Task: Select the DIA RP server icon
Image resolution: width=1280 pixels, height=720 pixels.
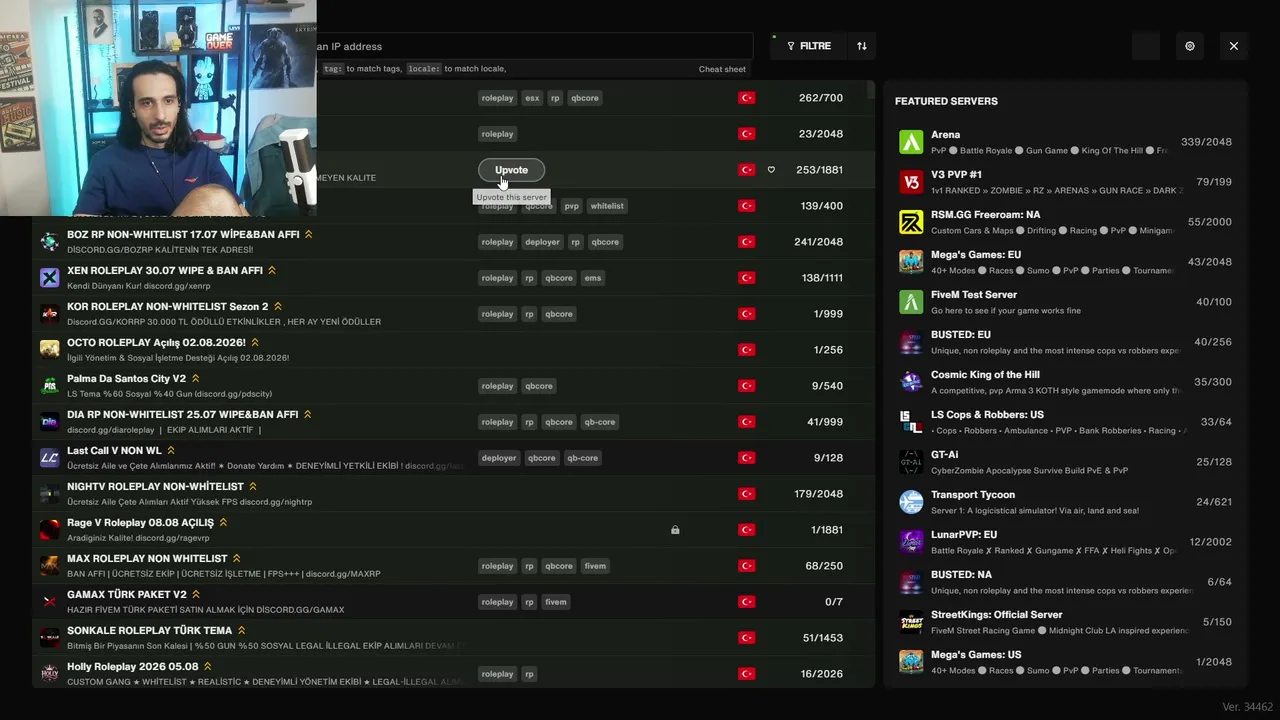Action: point(49,422)
